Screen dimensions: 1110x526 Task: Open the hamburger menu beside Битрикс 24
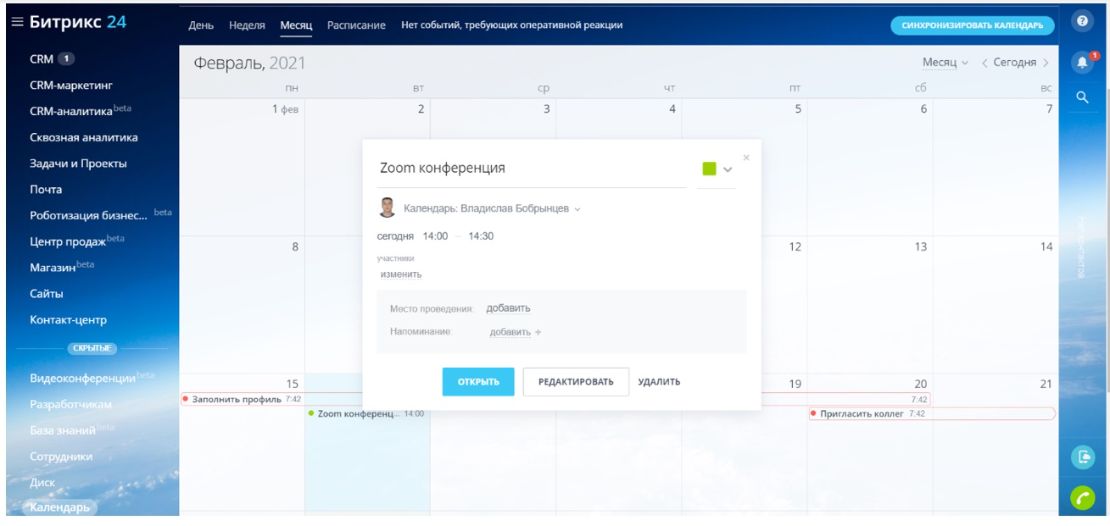pos(17,22)
